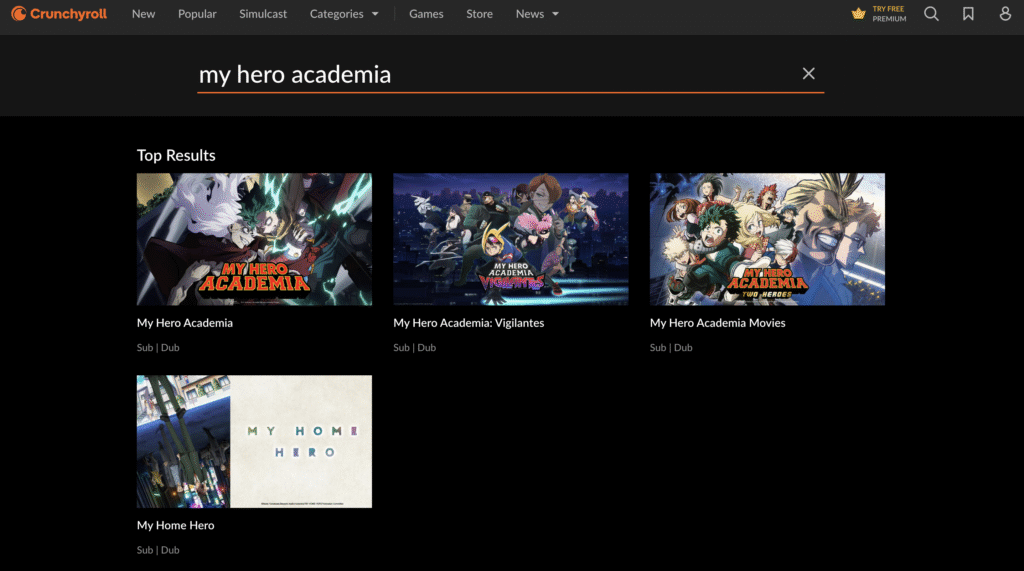Click the premium crown icon

(858, 14)
